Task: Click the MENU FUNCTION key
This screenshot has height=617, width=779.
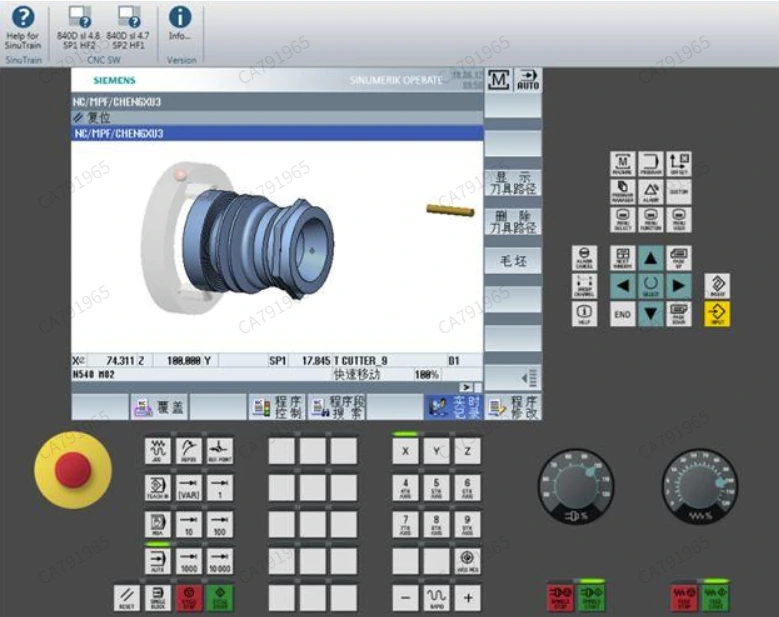Action: [650, 220]
